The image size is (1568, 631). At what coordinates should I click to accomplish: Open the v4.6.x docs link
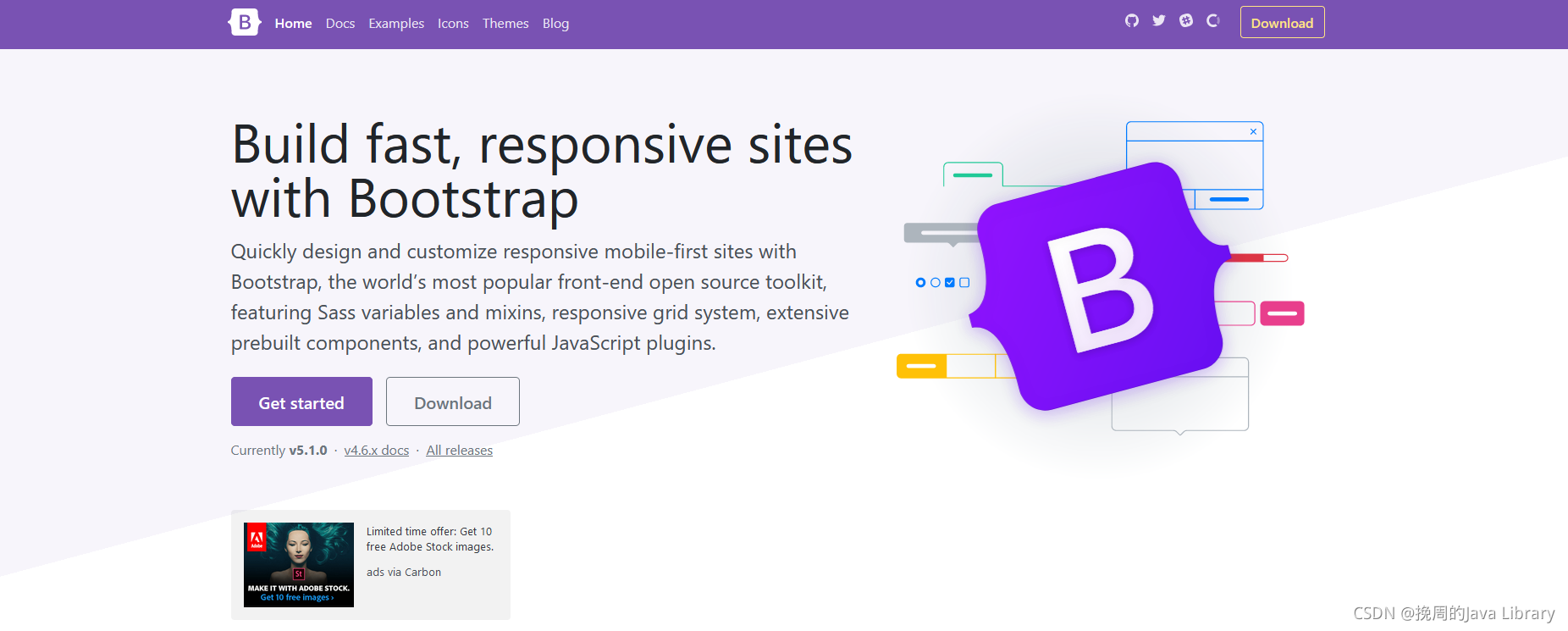(377, 451)
